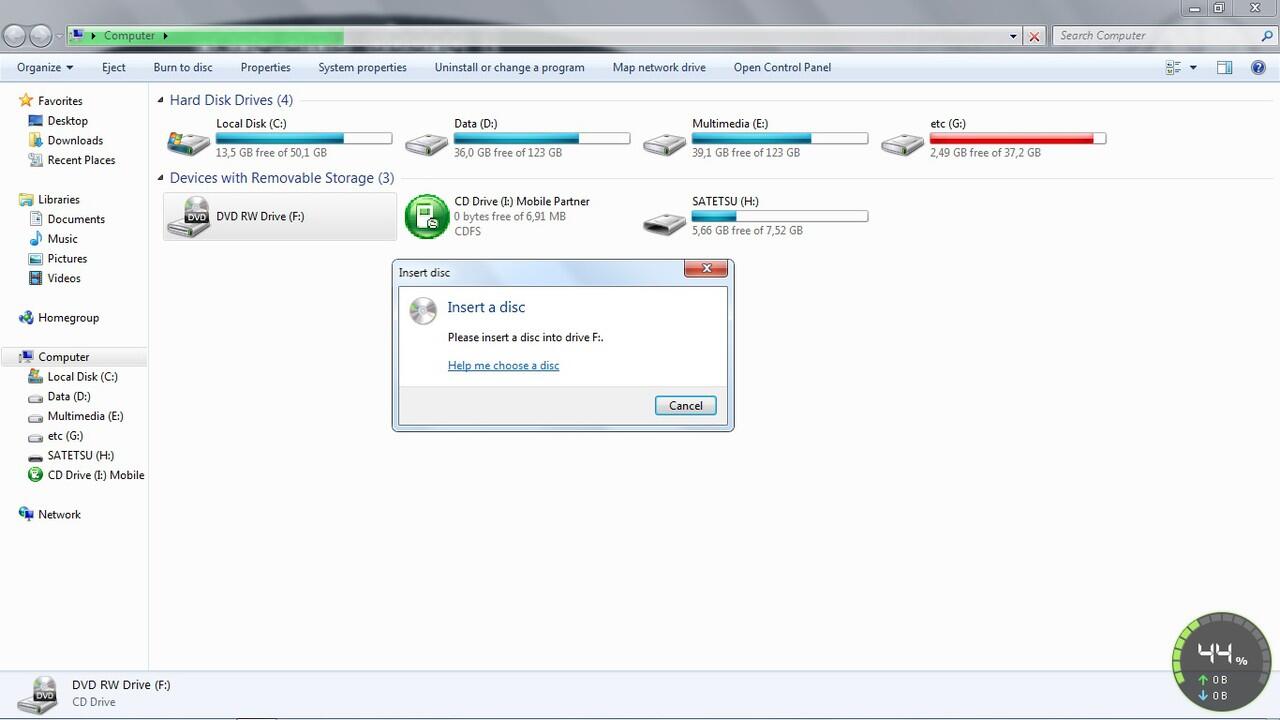Click the Search Computer input field
This screenshot has width=1280, height=720.
(1155, 35)
